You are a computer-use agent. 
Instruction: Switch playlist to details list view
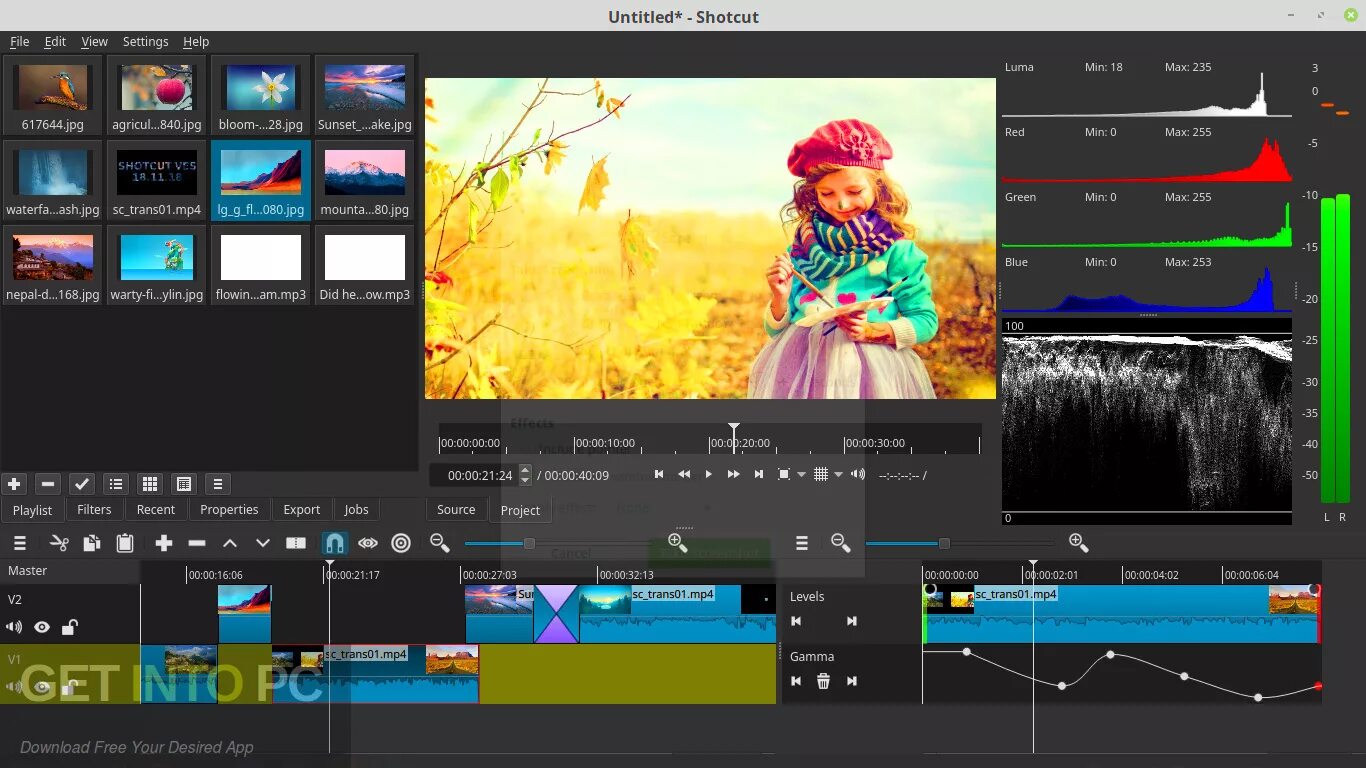[116, 484]
